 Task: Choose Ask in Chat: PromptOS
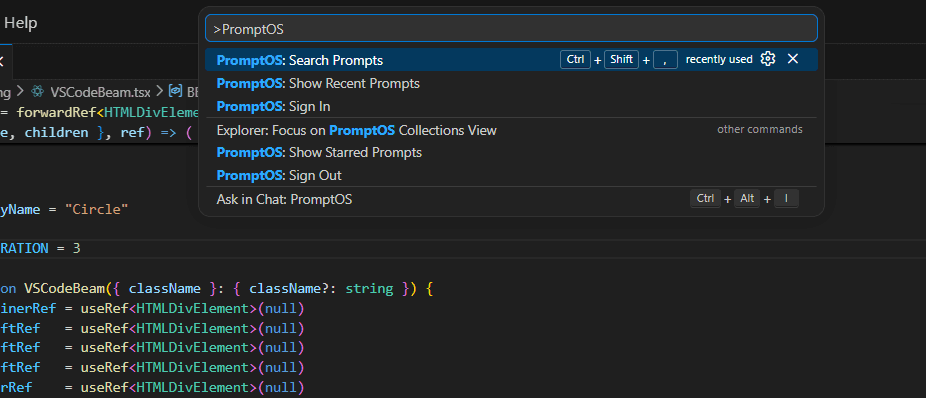(511, 199)
